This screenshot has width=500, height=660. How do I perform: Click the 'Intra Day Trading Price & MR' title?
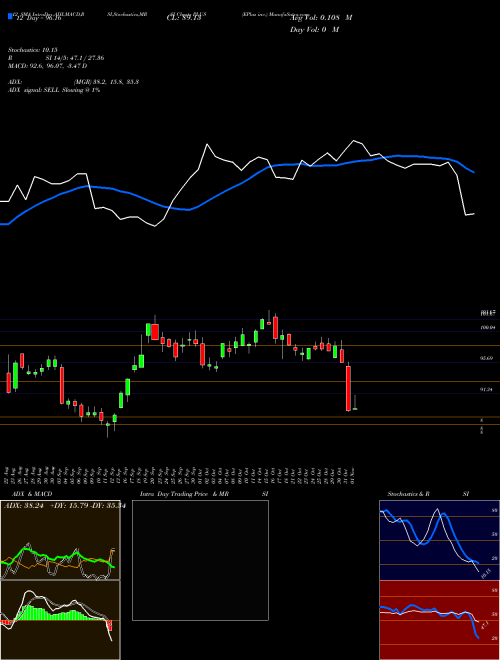[184, 494]
